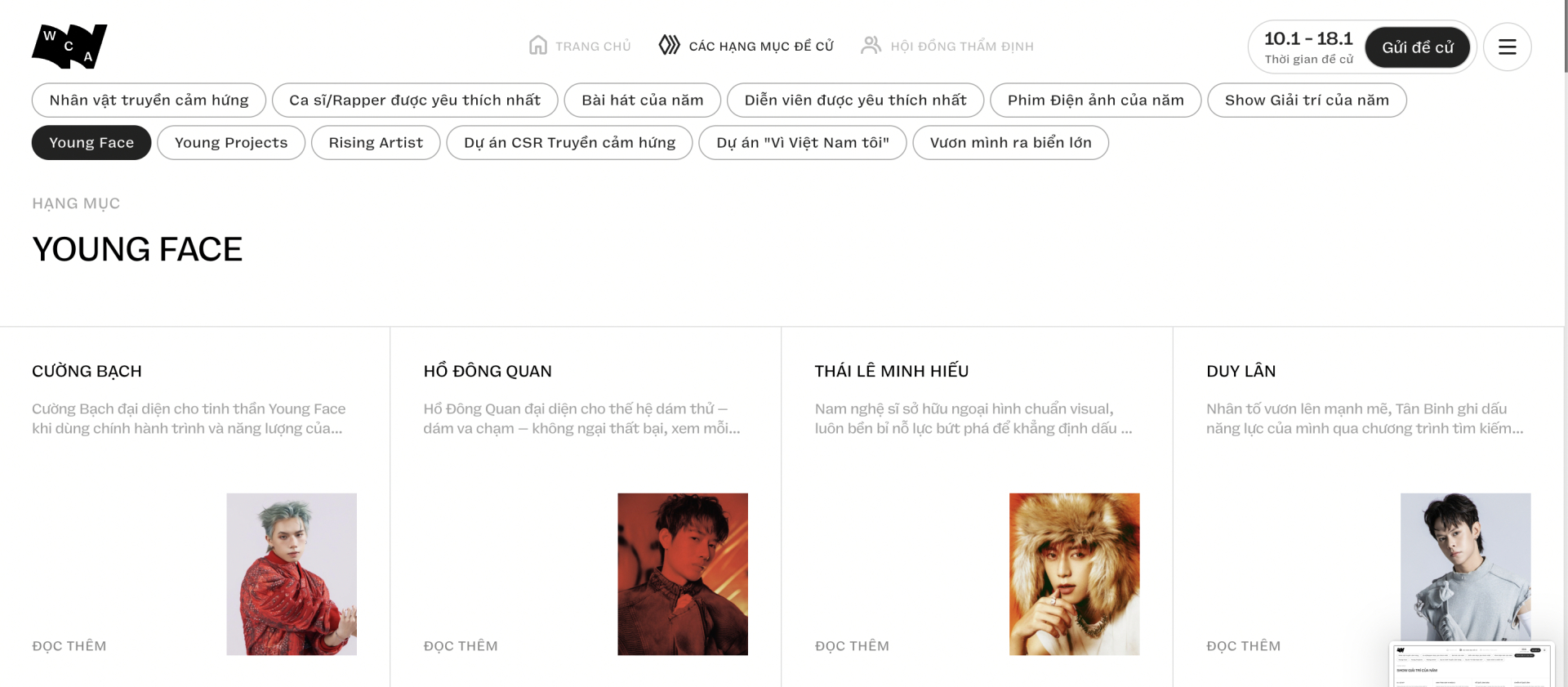Read more about Cường Bạch

(69, 646)
